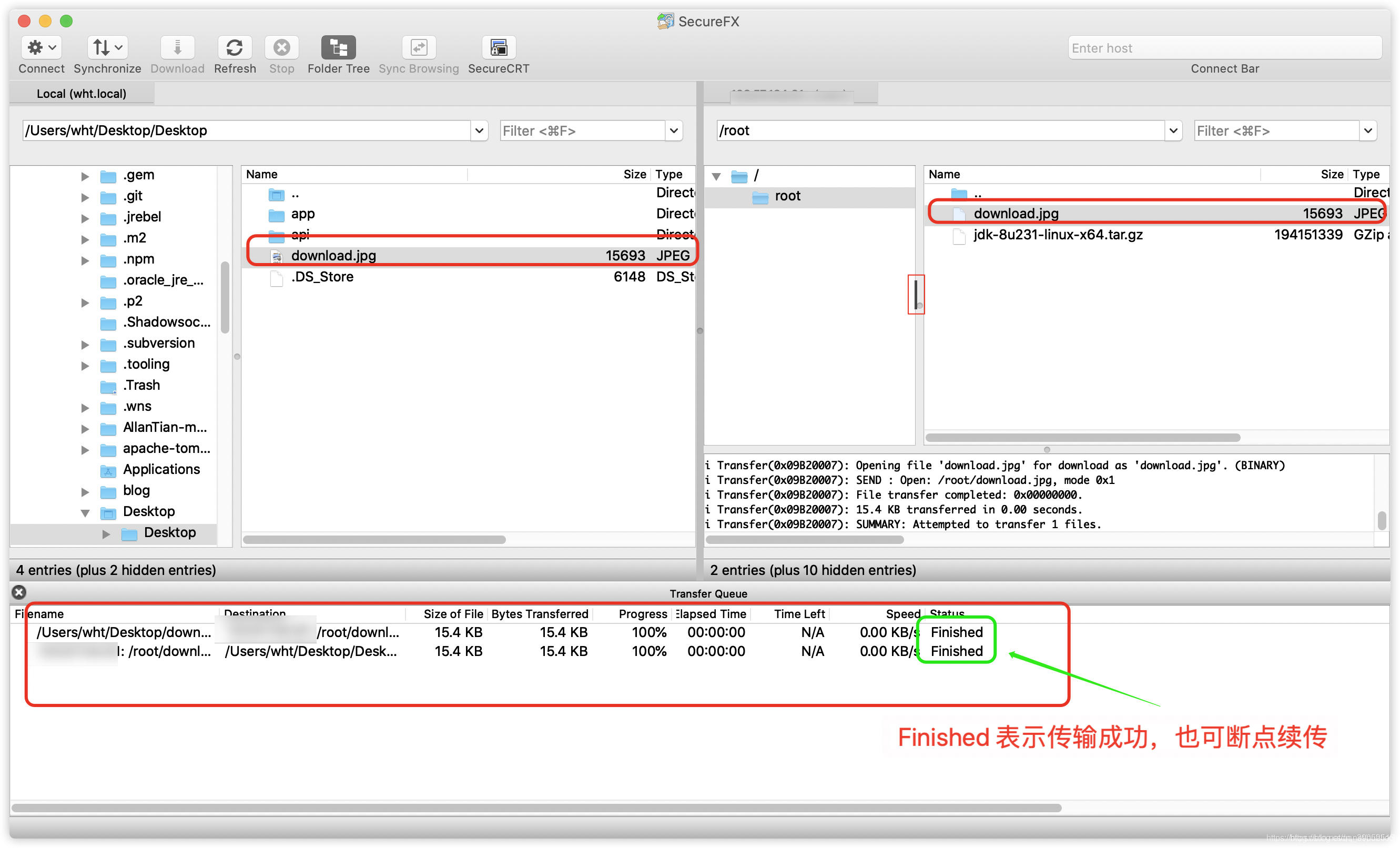This screenshot has height=848, width=1400.
Task: Click local file list horizontal scrollbar
Action: (374, 540)
